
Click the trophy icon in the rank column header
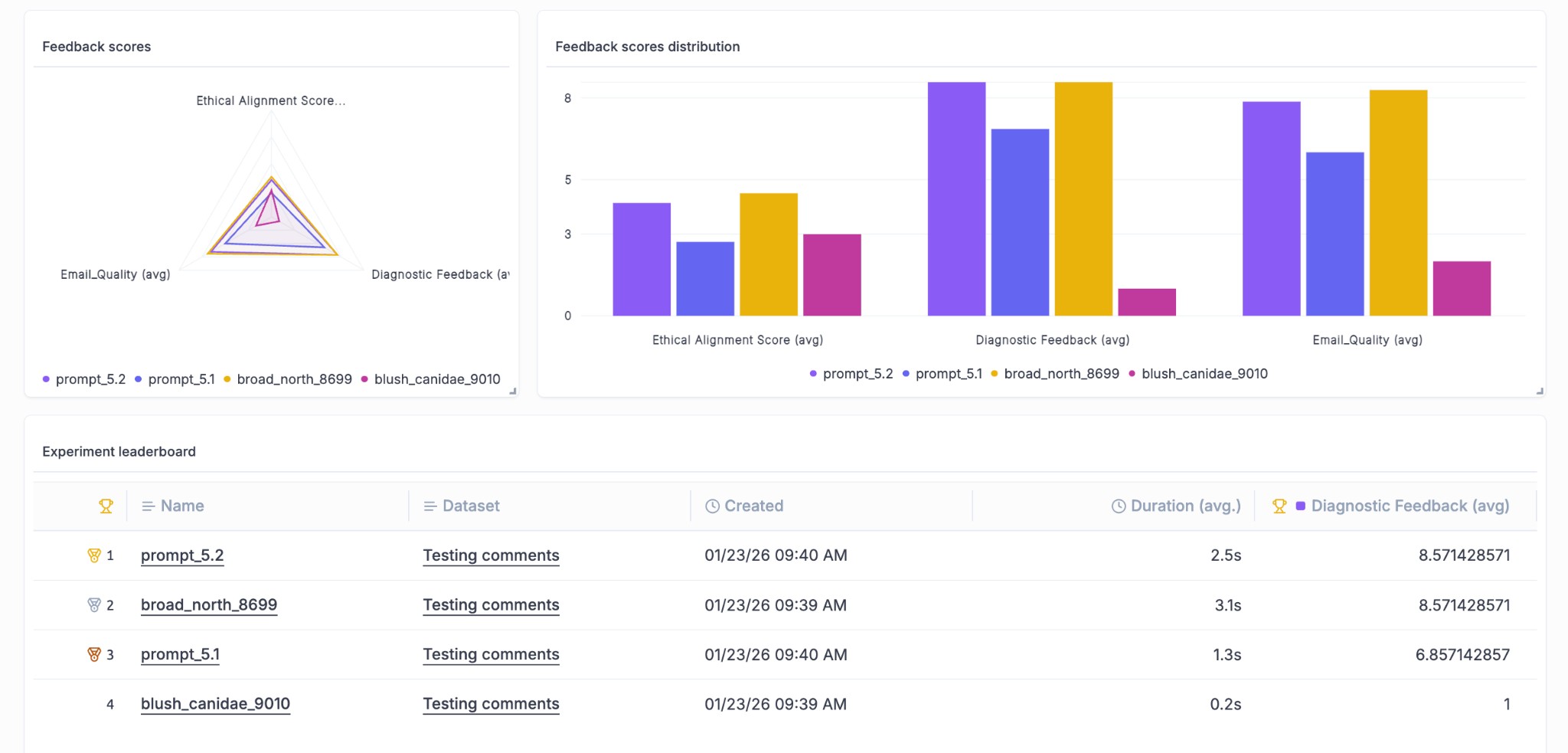[x=105, y=506]
